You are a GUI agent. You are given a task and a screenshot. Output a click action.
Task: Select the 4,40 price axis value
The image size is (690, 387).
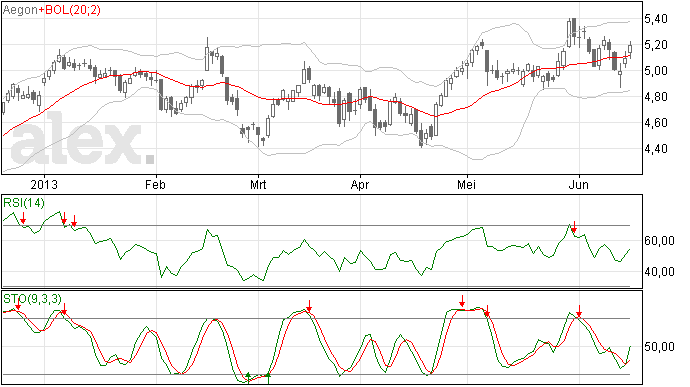coord(656,148)
